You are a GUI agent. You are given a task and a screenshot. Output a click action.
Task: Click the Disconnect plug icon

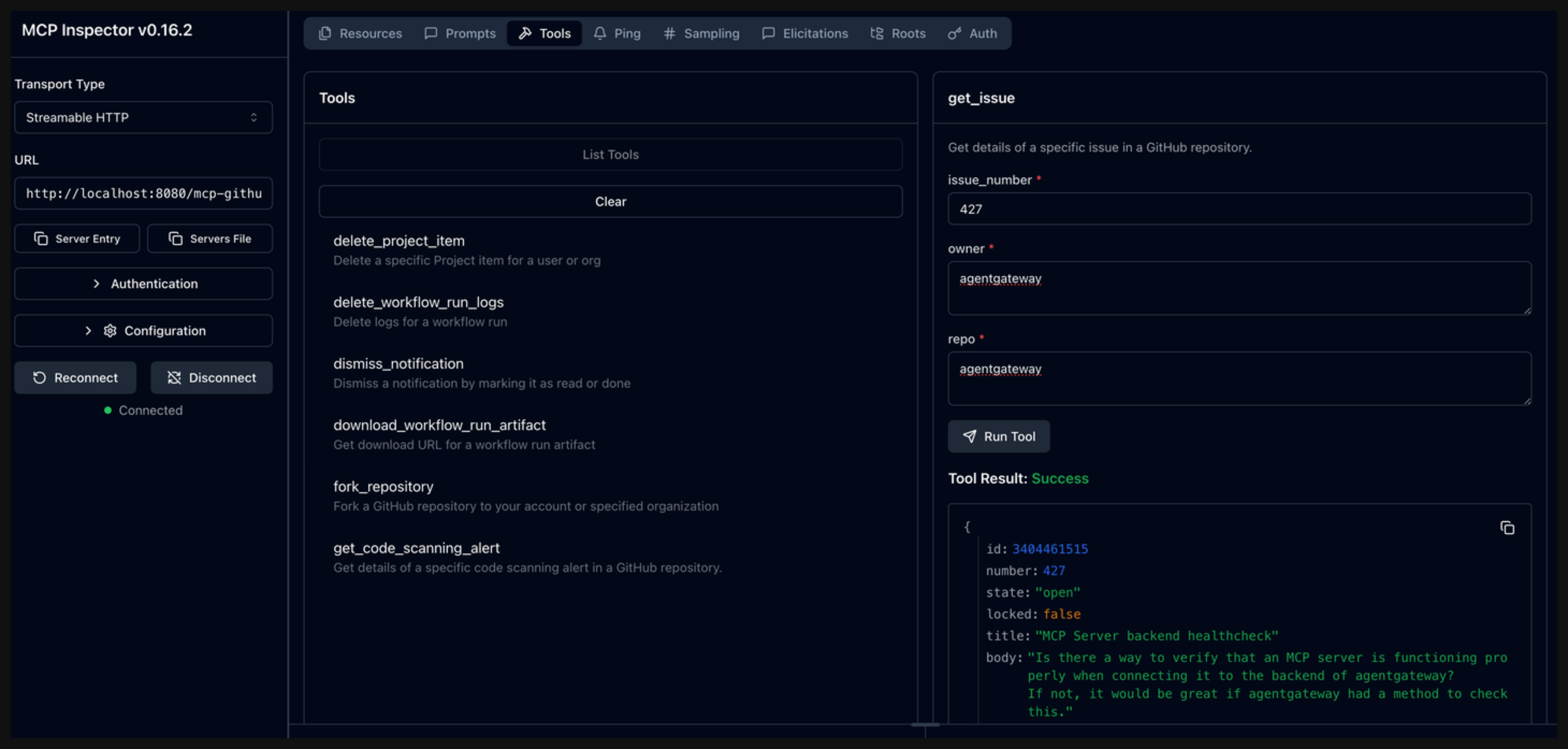click(x=174, y=378)
